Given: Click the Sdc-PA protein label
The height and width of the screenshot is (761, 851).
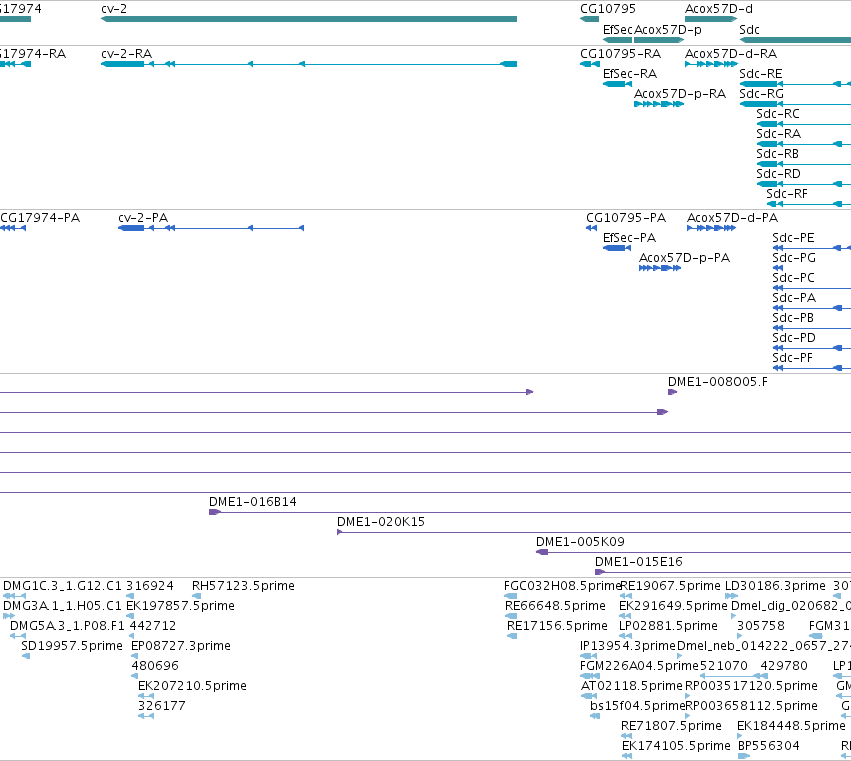Looking at the screenshot, I should pyautogui.click(x=794, y=299).
